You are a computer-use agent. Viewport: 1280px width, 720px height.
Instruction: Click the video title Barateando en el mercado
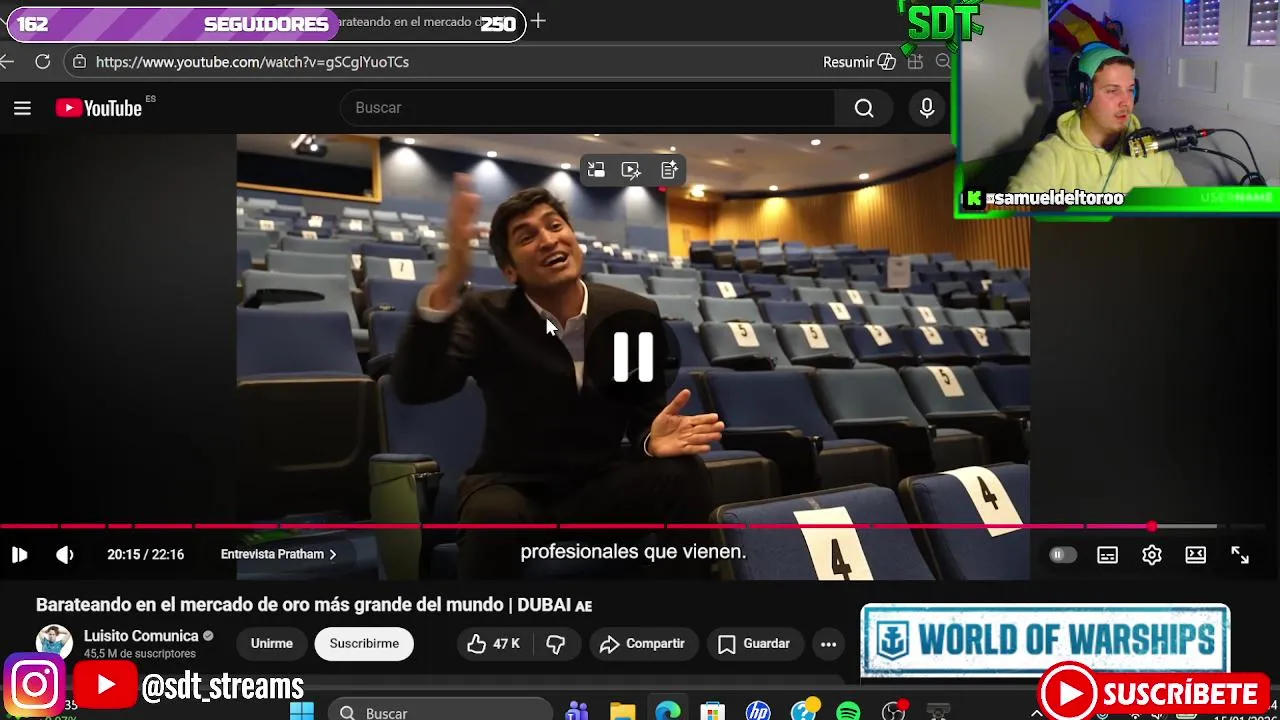pos(314,605)
